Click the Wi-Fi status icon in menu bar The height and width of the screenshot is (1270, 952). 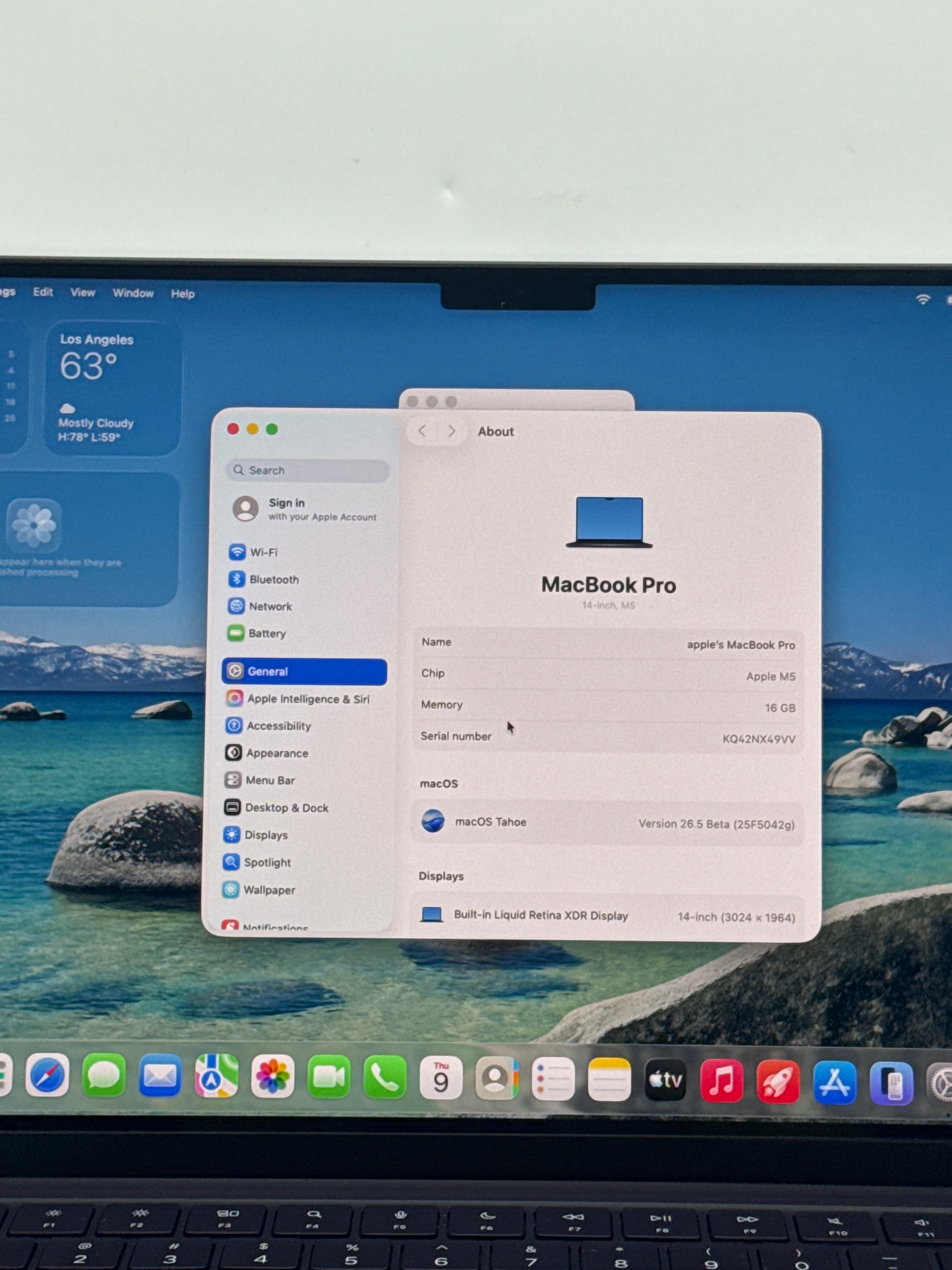pos(923,299)
